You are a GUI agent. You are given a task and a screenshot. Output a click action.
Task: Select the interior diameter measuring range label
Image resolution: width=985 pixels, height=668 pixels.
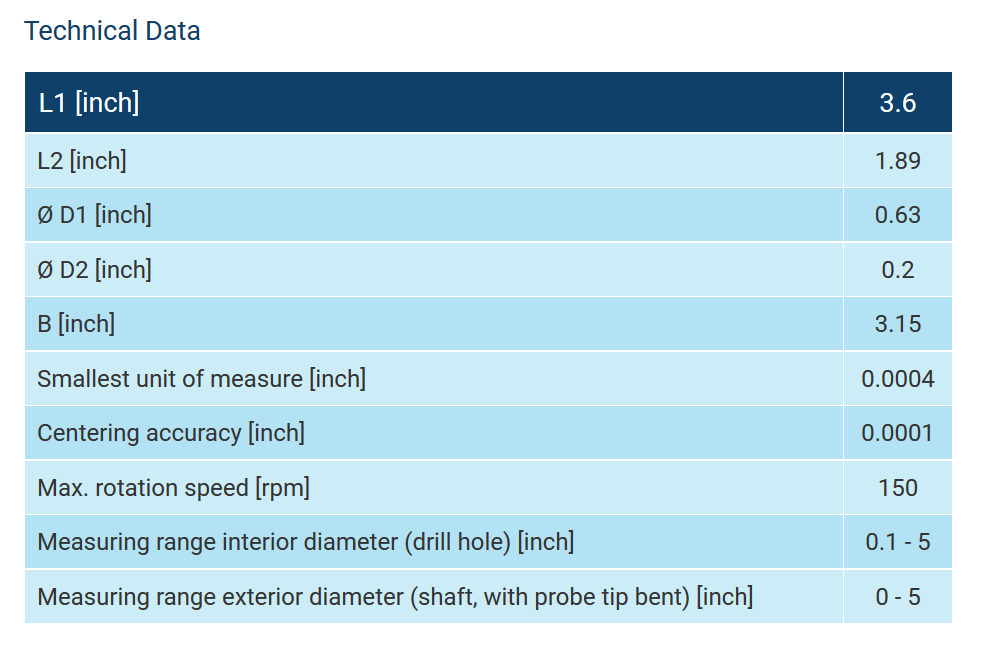click(305, 542)
